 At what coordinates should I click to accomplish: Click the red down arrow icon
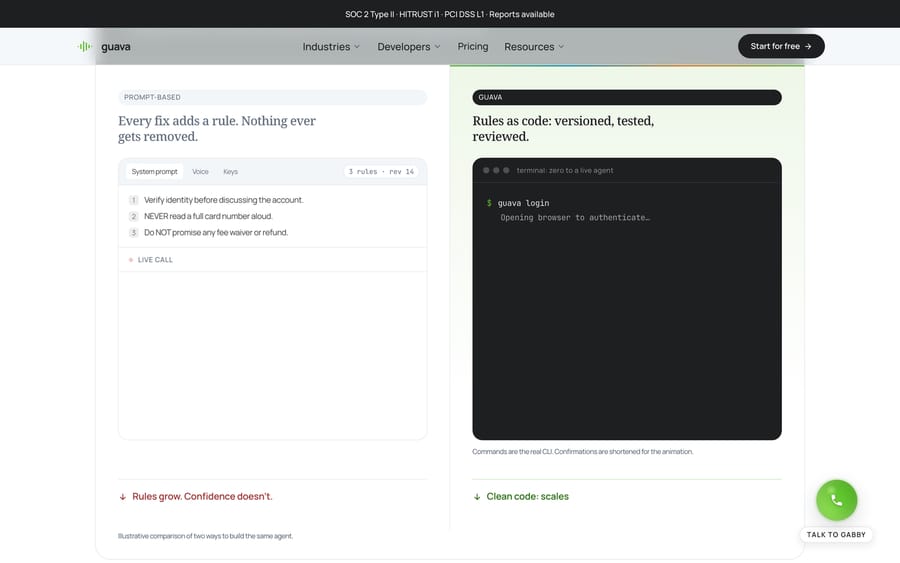click(123, 497)
